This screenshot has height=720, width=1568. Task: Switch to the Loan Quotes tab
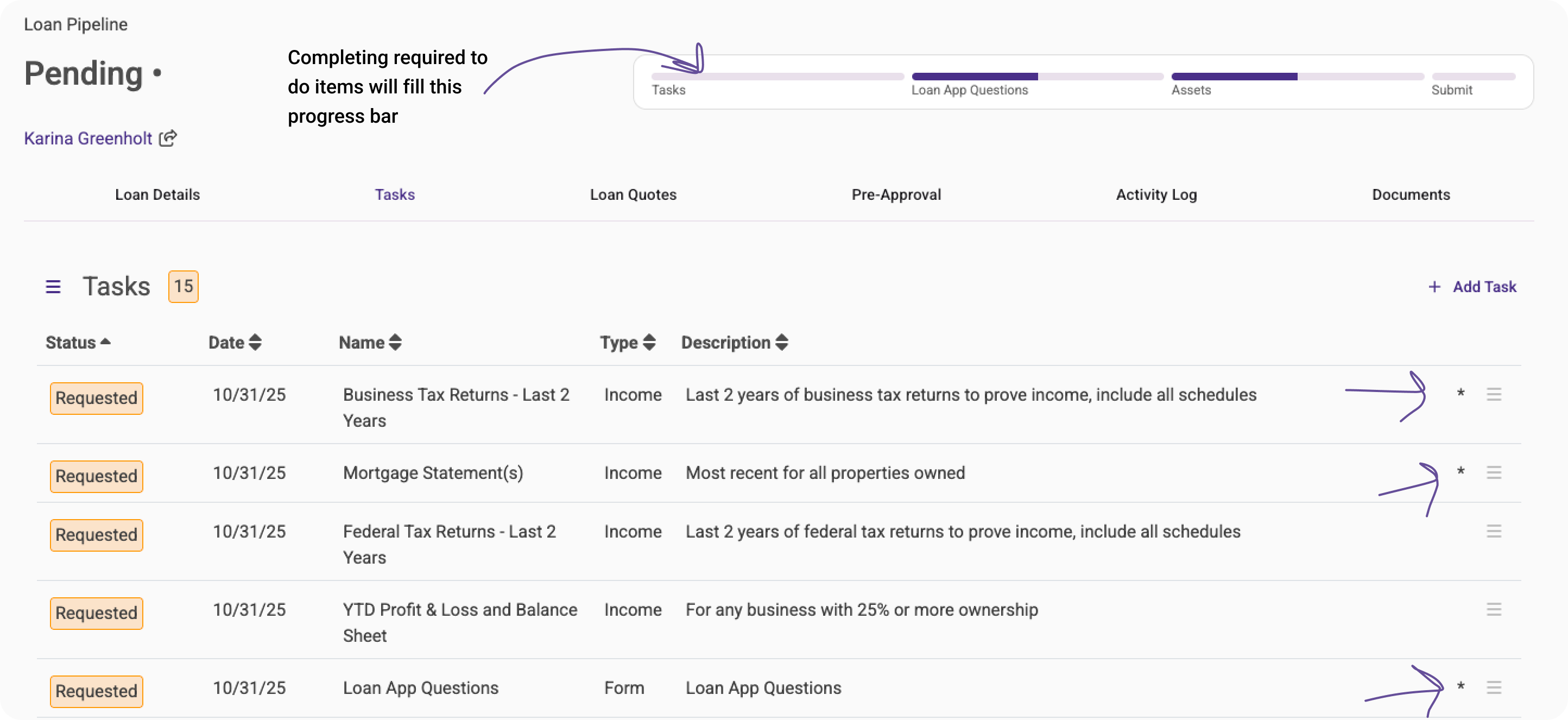point(633,195)
